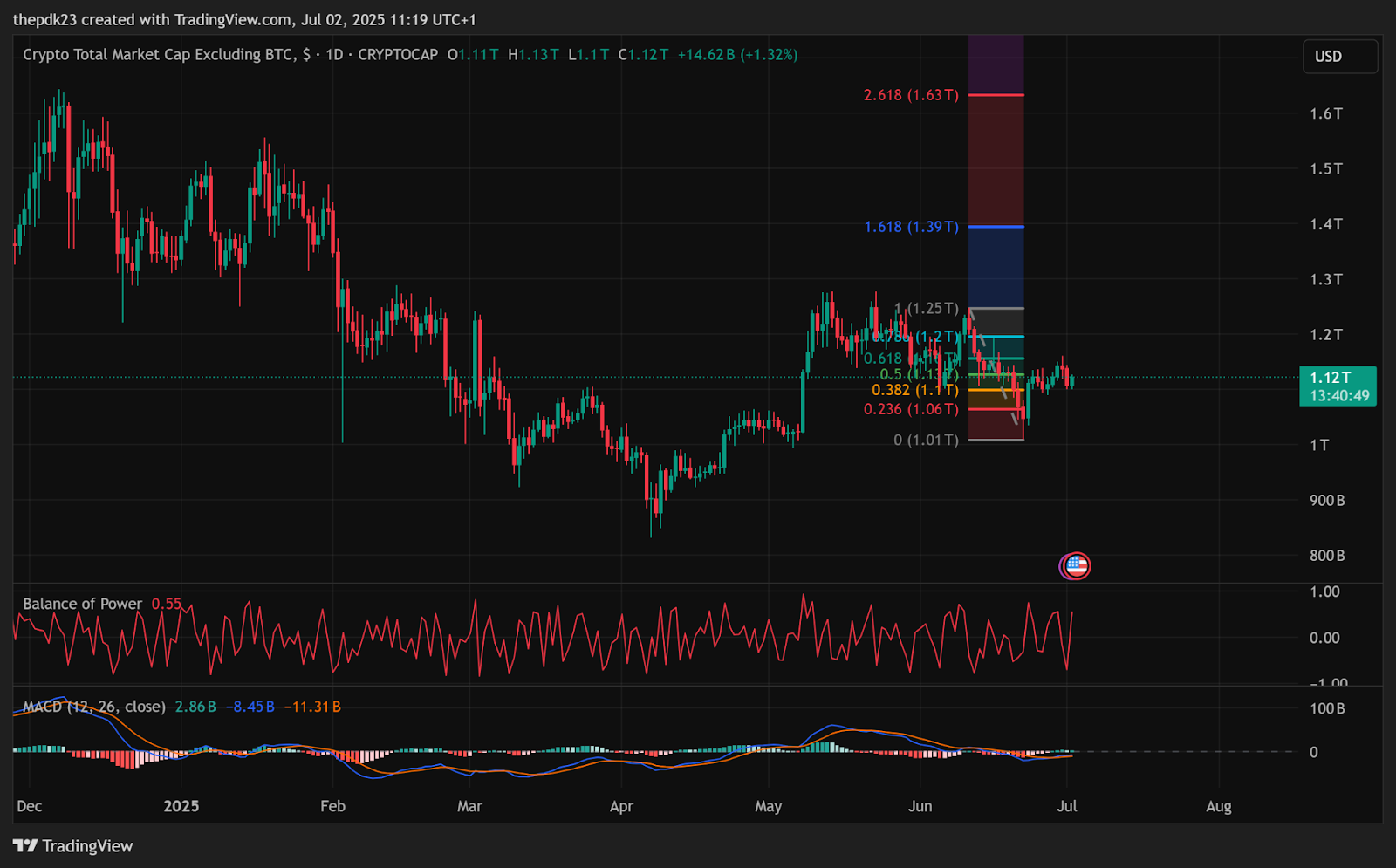The width and height of the screenshot is (1396, 868).
Task: Click the 1.6T price axis label
Action: click(1326, 113)
